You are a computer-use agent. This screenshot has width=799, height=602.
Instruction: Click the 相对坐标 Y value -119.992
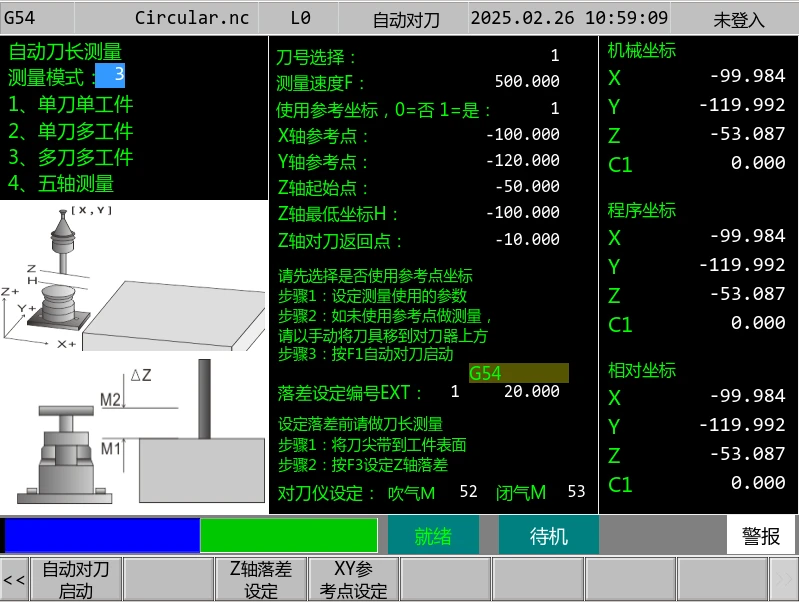click(742, 425)
